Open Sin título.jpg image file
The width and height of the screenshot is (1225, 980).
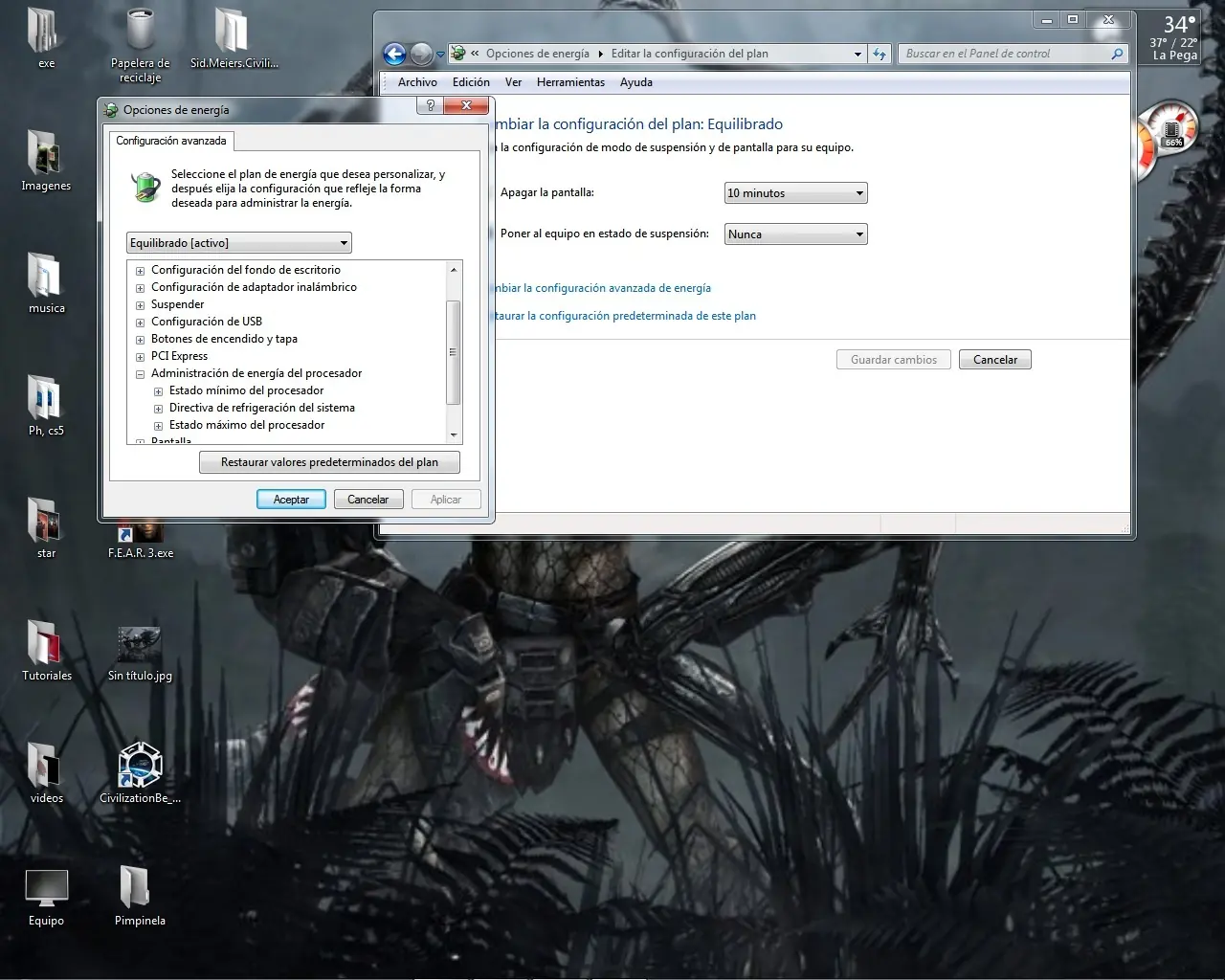[x=140, y=651]
